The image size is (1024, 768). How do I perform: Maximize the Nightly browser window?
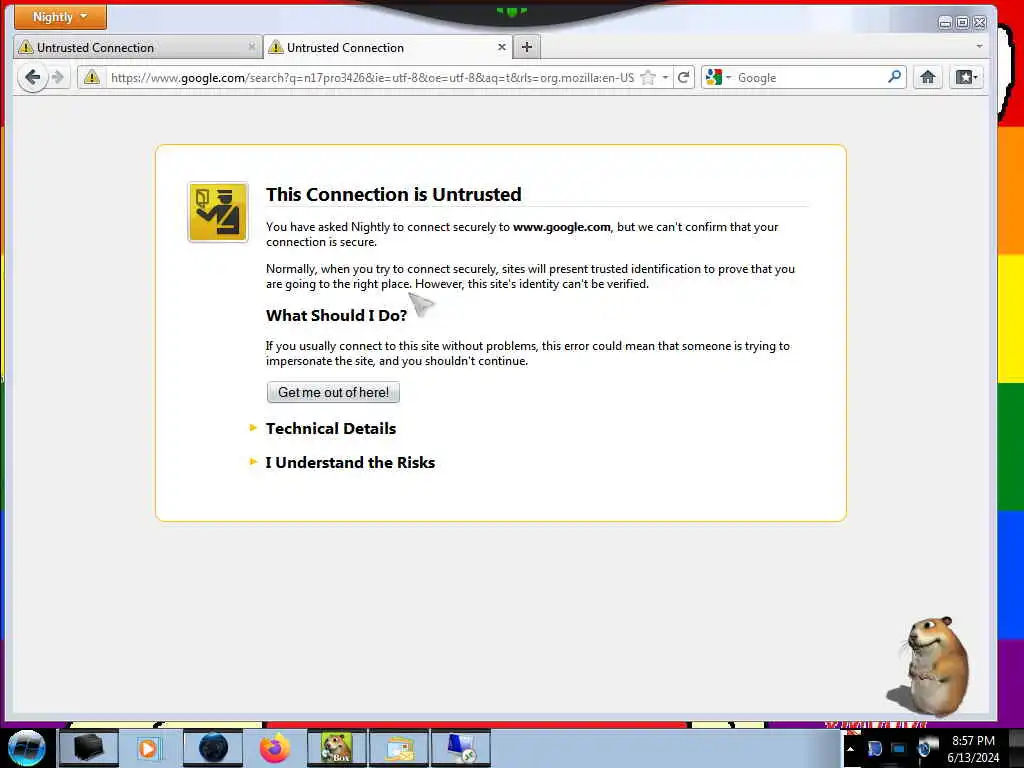[x=963, y=23]
